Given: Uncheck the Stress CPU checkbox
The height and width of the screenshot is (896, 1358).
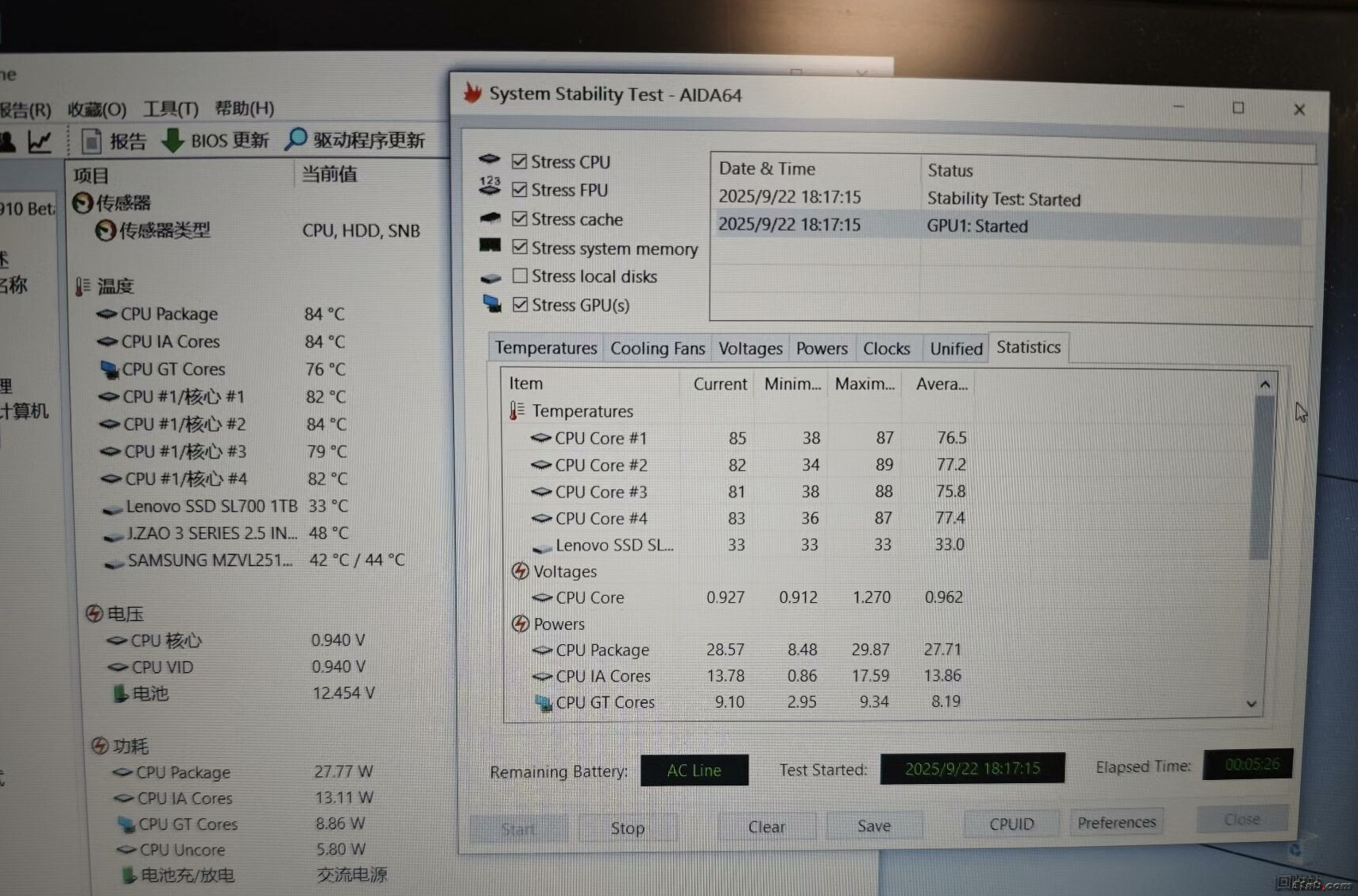Looking at the screenshot, I should (520, 162).
